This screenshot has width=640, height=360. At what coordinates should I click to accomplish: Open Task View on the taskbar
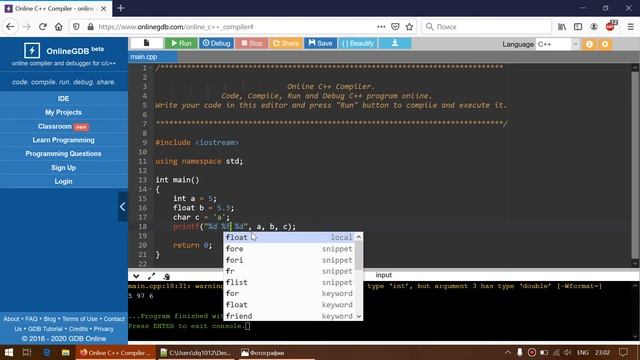pyautogui.click(x=27, y=353)
